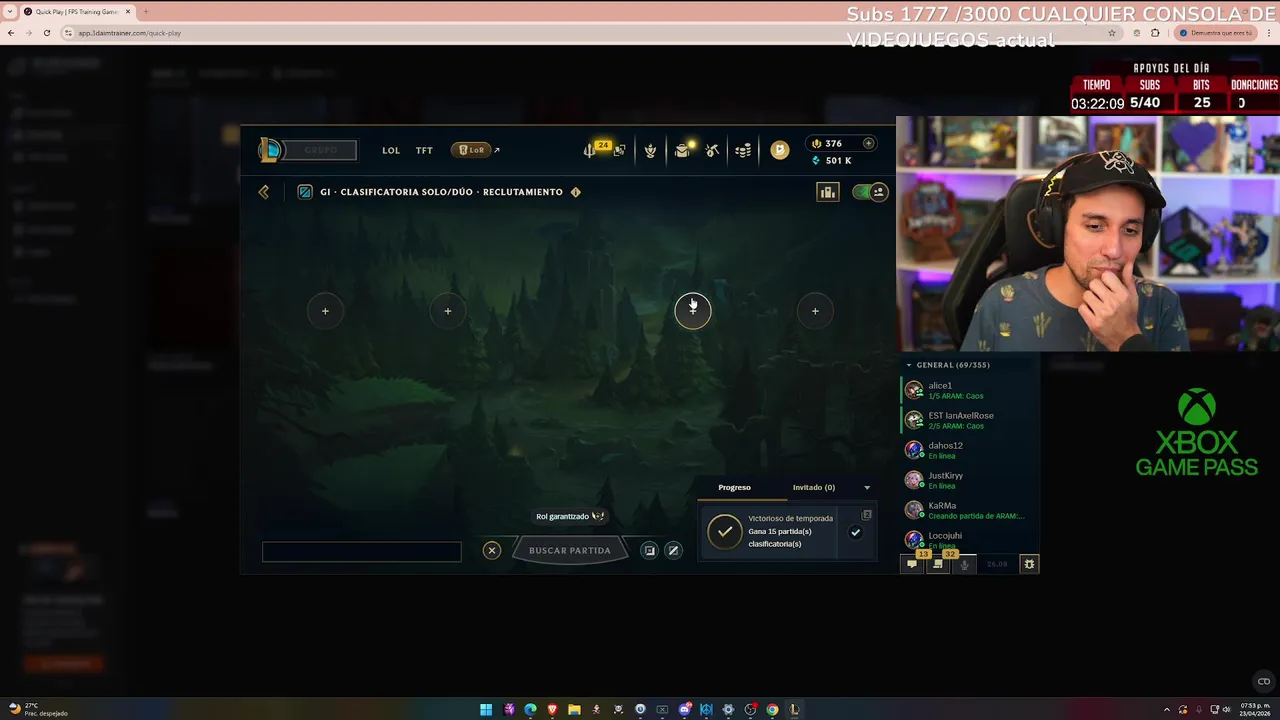This screenshot has width=1280, height=720.
Task: Bookmark this page with the star
Action: click(x=1111, y=33)
